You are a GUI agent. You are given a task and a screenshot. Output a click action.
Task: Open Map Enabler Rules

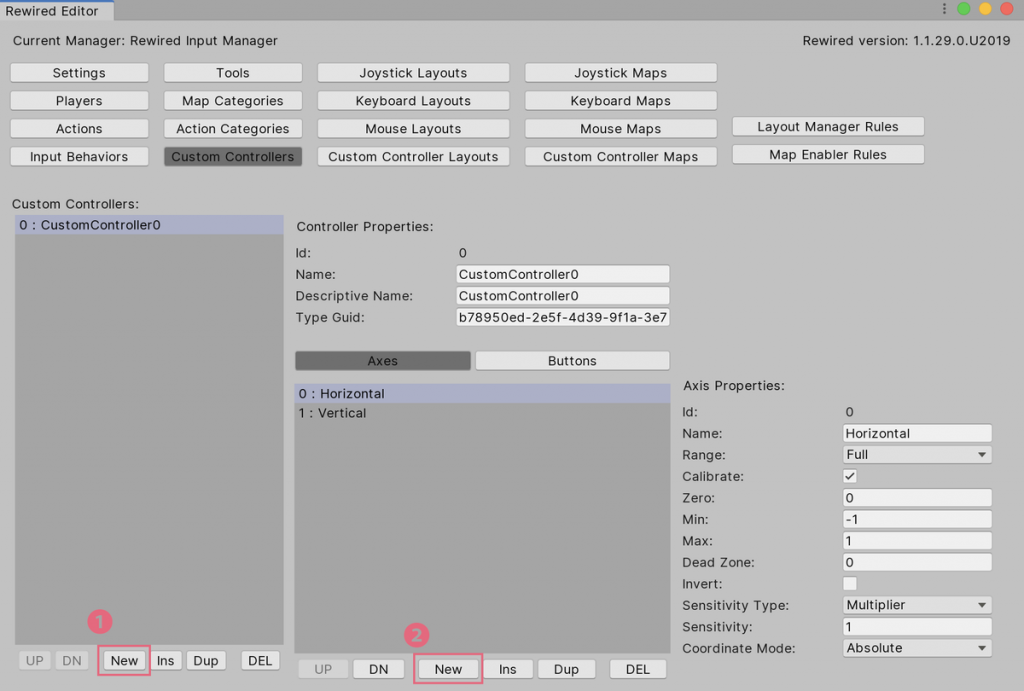pyautogui.click(x=828, y=155)
